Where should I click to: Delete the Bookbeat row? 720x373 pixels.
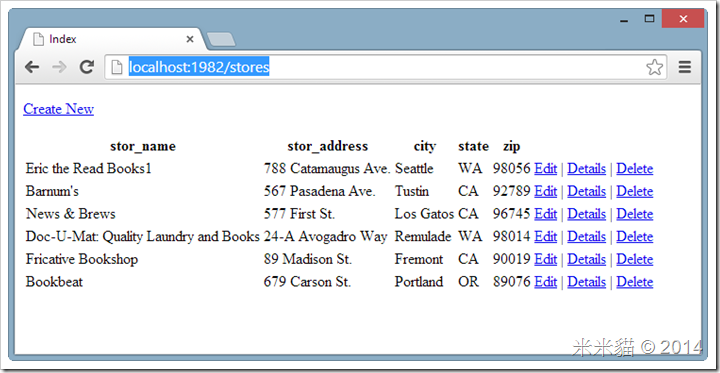pos(635,282)
